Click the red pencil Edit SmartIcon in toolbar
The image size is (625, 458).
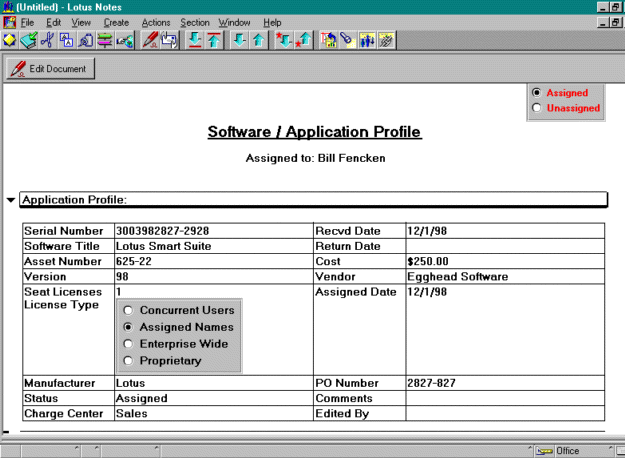click(150, 40)
